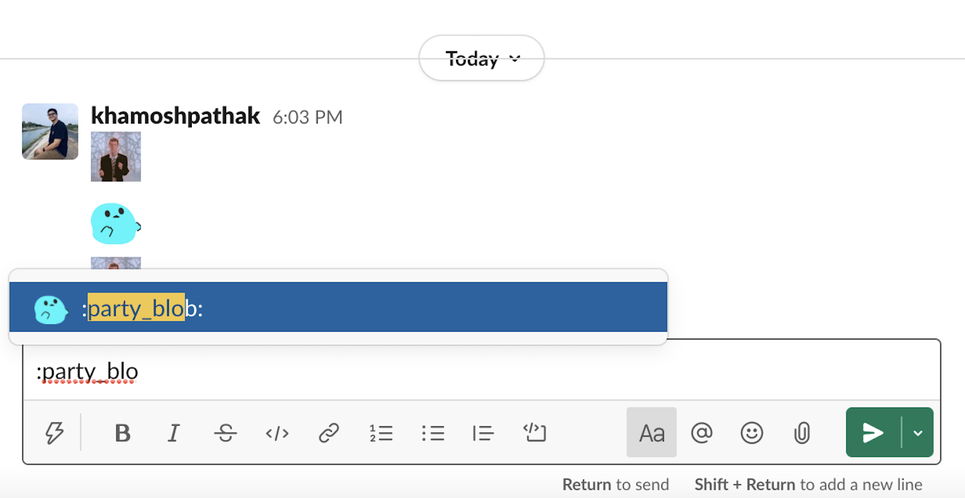Open the Today date dropdown
Image resolution: width=965 pixels, height=498 pixels.
481,58
